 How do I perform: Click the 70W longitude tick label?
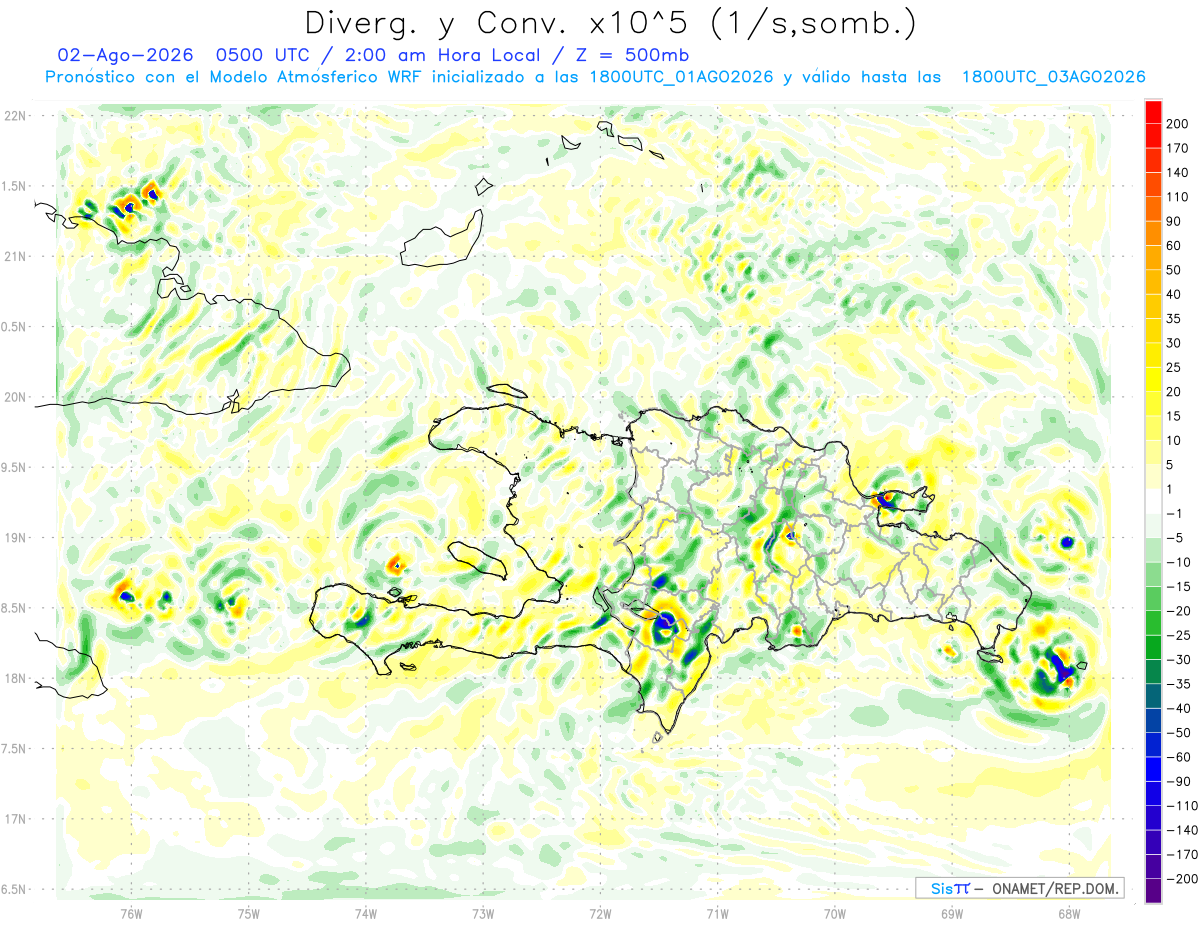tap(835, 915)
